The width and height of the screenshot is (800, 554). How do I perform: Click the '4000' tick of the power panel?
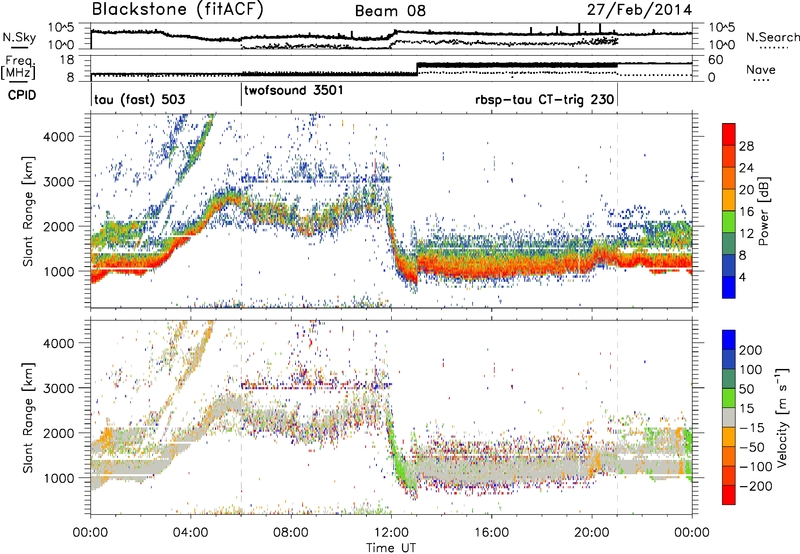point(58,137)
